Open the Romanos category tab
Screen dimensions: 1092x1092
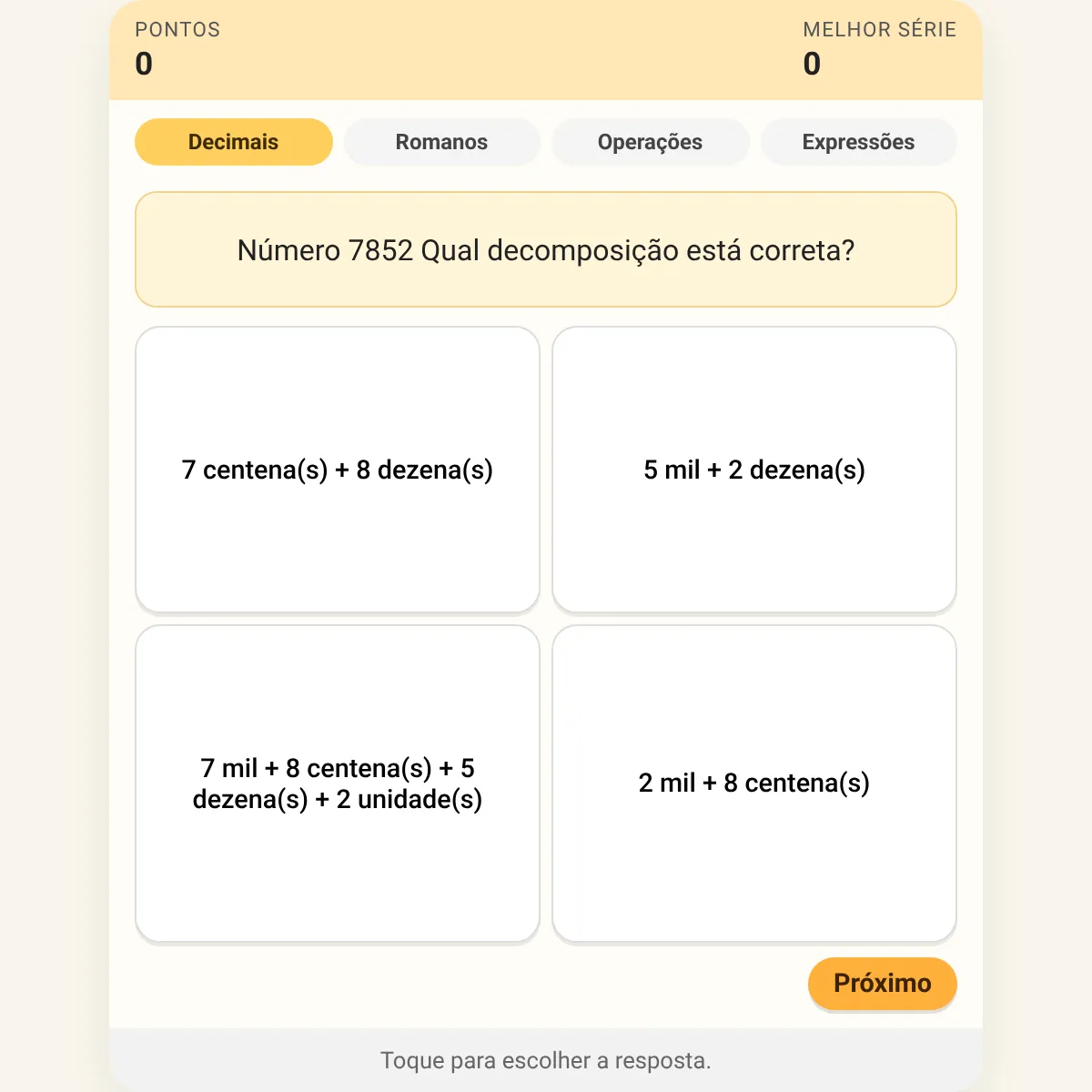(442, 142)
